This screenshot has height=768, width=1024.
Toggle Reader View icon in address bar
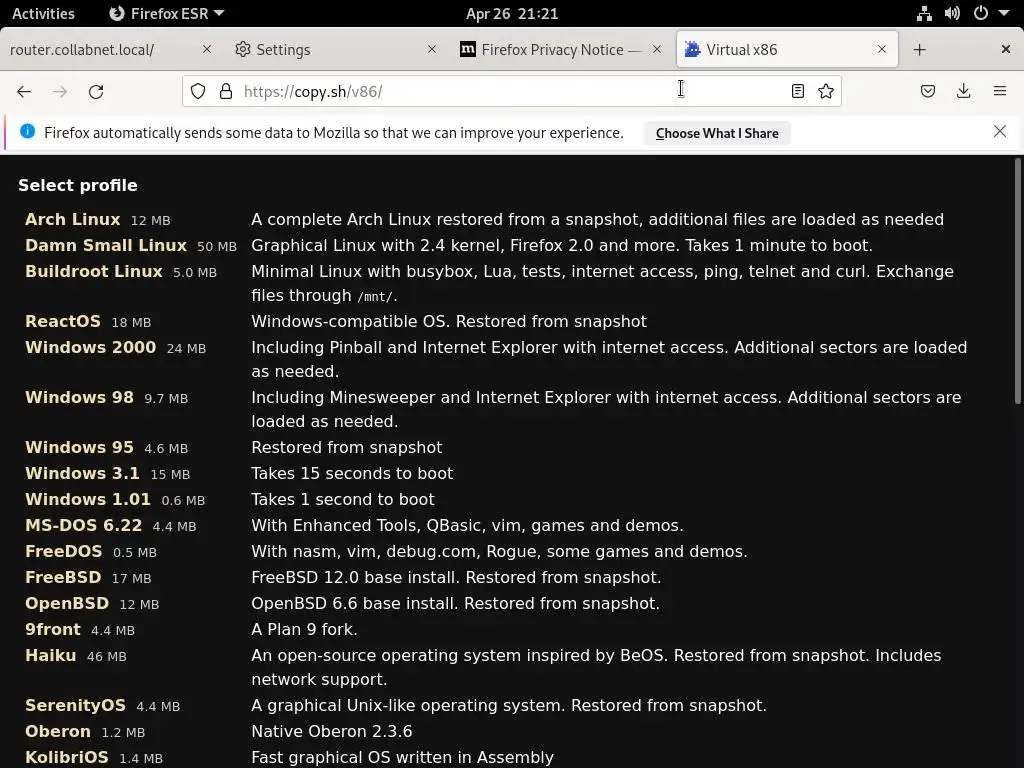point(797,91)
